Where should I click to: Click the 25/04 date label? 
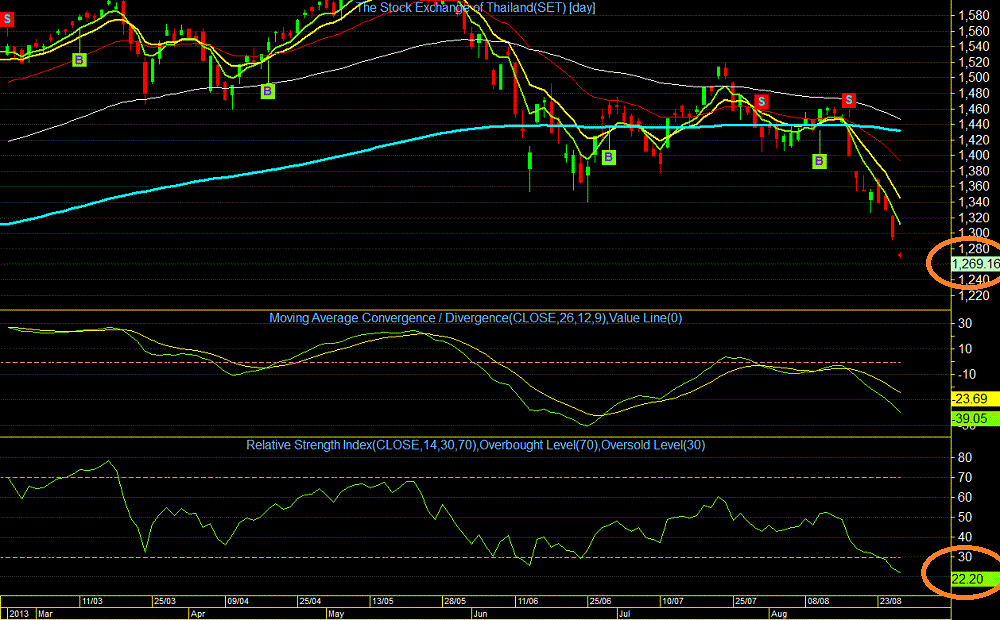[311, 601]
